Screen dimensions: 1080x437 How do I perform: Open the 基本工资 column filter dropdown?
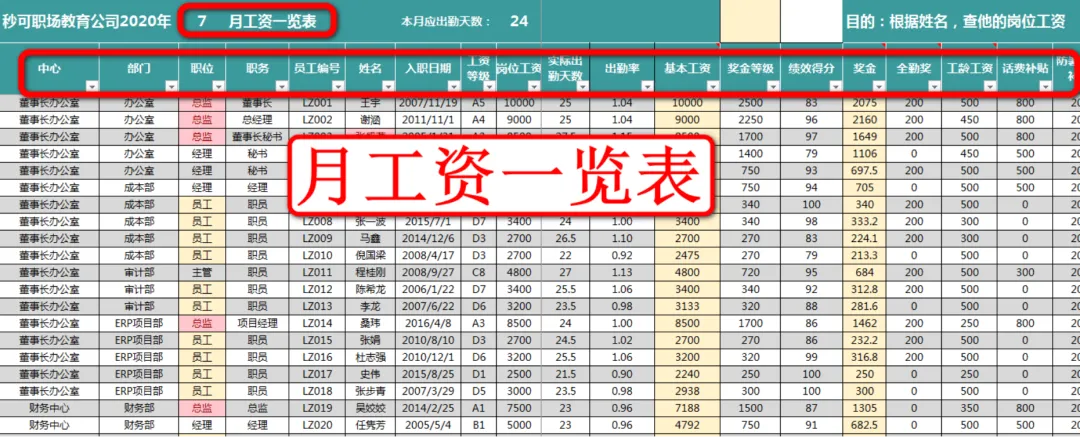tap(712, 86)
